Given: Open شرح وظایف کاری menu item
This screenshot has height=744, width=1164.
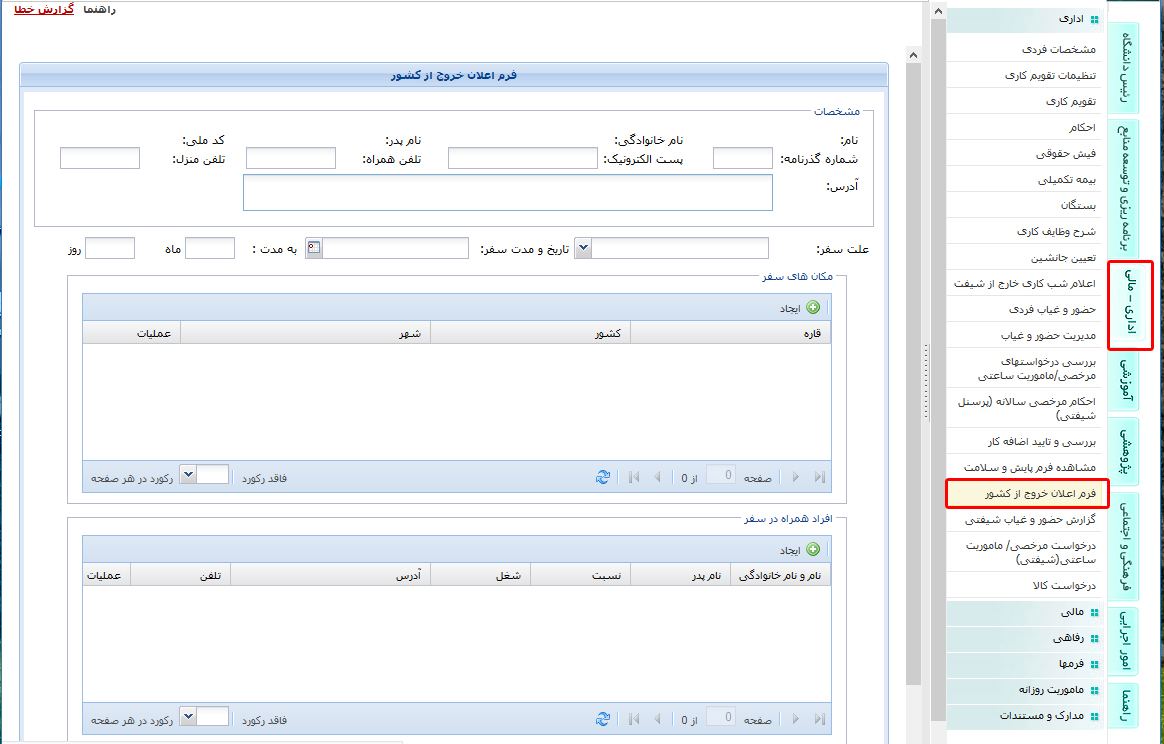Looking at the screenshot, I should [1024, 232].
